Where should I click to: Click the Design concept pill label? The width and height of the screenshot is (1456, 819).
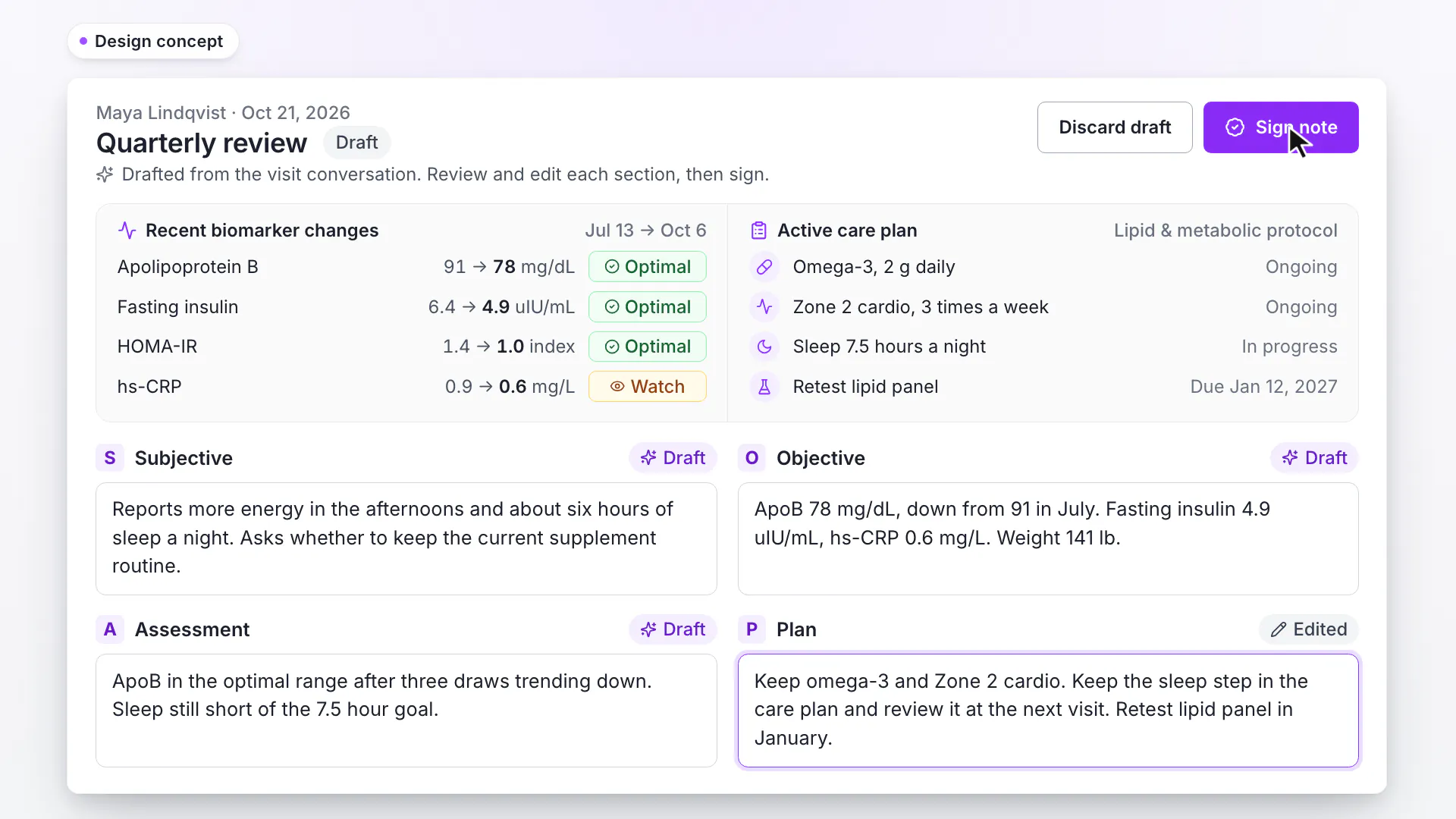pos(153,41)
